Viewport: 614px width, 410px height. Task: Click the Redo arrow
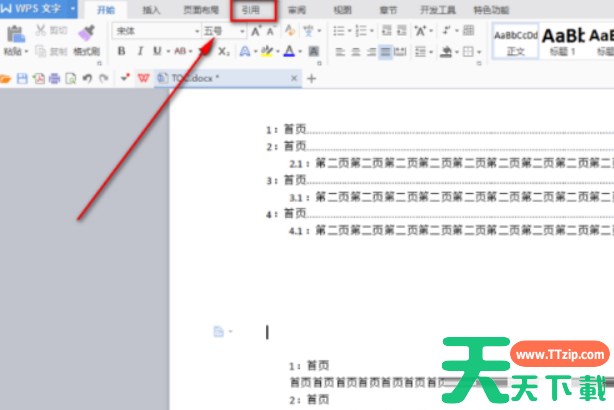click(x=103, y=79)
